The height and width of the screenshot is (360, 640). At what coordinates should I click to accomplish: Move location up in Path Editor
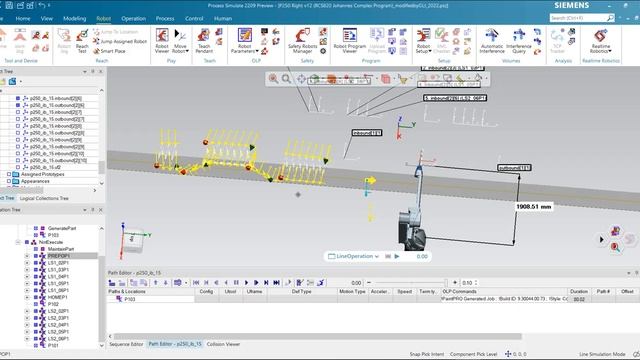pos(156,282)
